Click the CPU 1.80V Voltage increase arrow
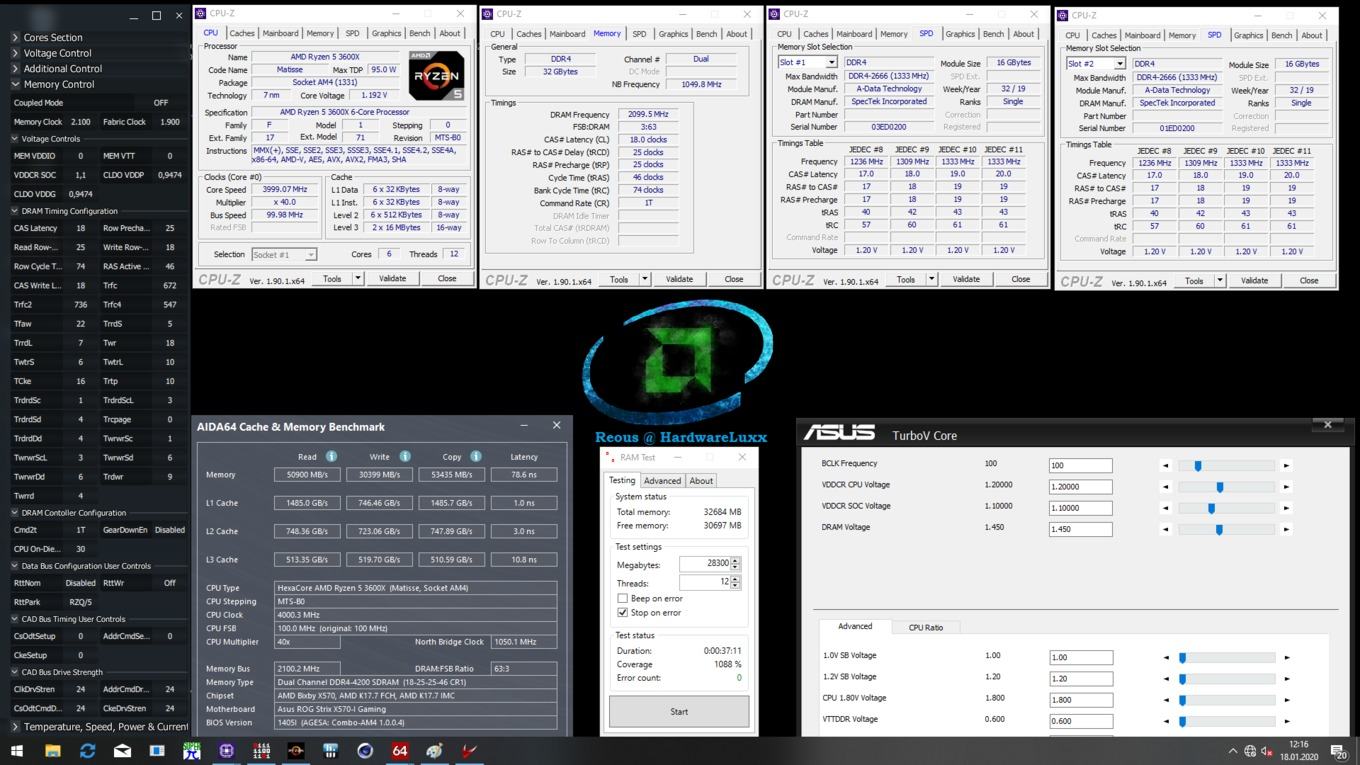The image size is (1360, 765). click(1286, 700)
